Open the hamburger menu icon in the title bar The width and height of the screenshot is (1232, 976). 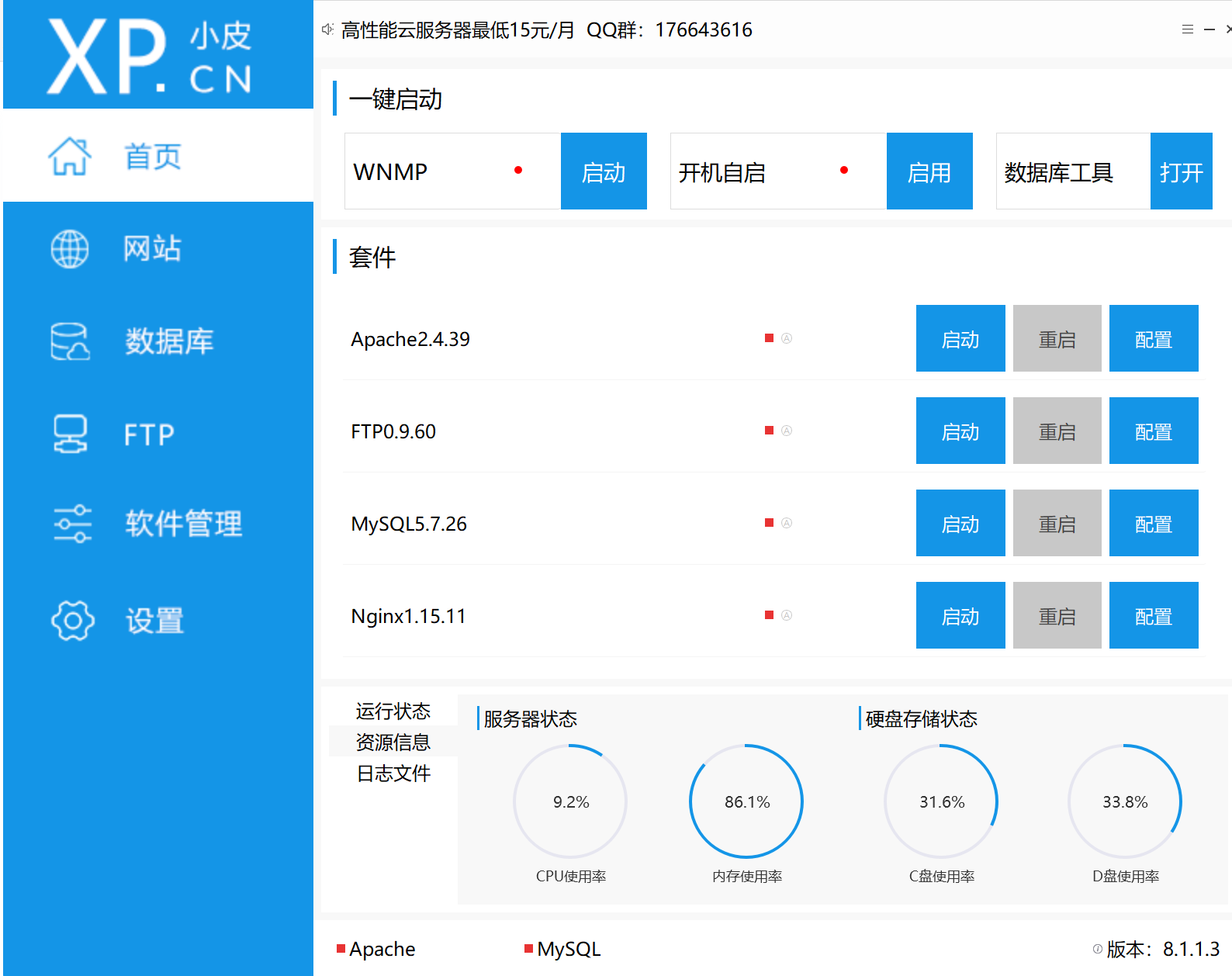coord(1187,29)
